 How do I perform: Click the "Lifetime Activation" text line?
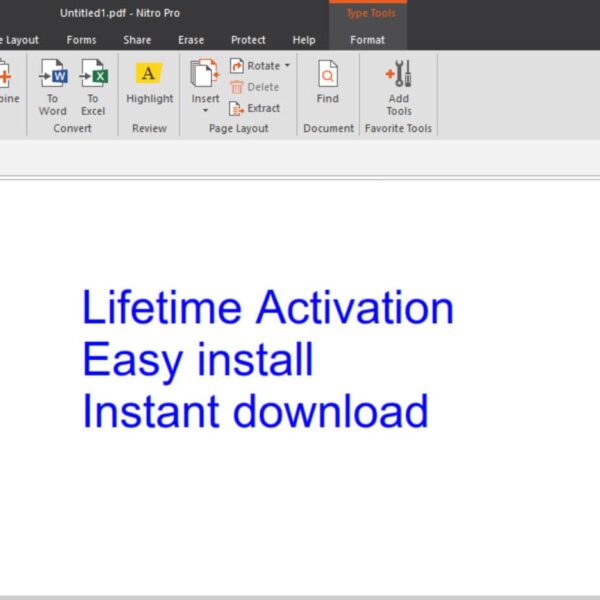click(x=267, y=308)
